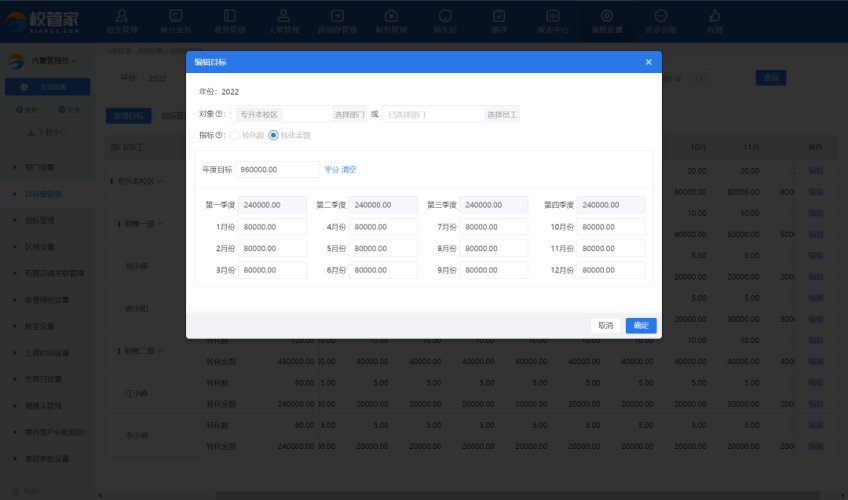Collapse the 销售一部 tree row
The height and width of the screenshot is (500, 848).
click(x=160, y=224)
